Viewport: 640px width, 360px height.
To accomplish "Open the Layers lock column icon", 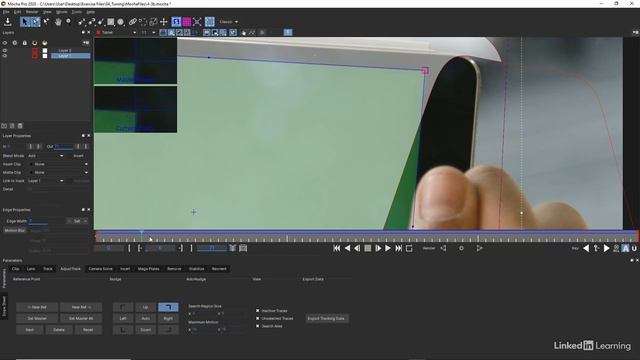I will click(x=24, y=42).
